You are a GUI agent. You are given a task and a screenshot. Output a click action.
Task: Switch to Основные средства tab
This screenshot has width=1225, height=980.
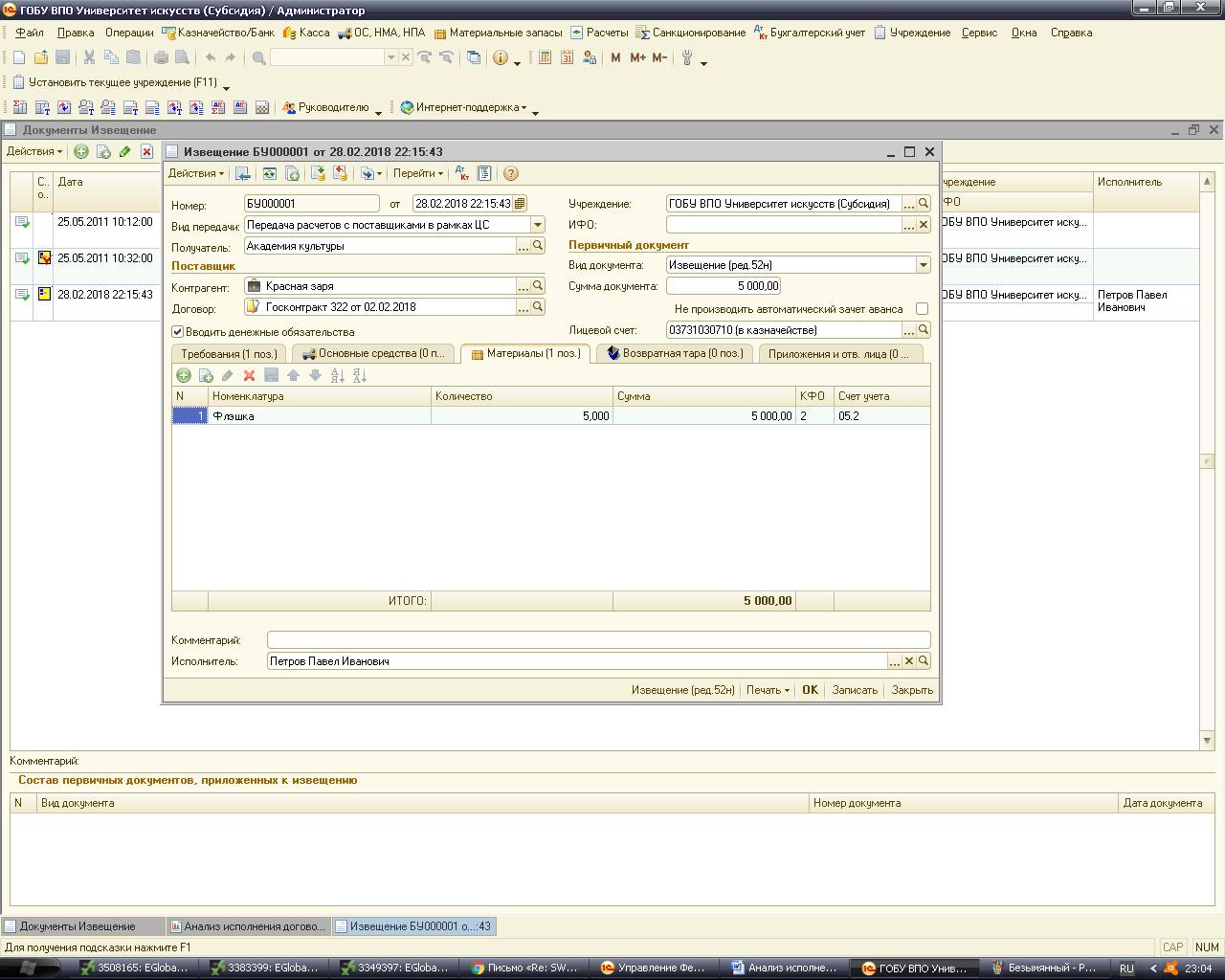[373, 354]
